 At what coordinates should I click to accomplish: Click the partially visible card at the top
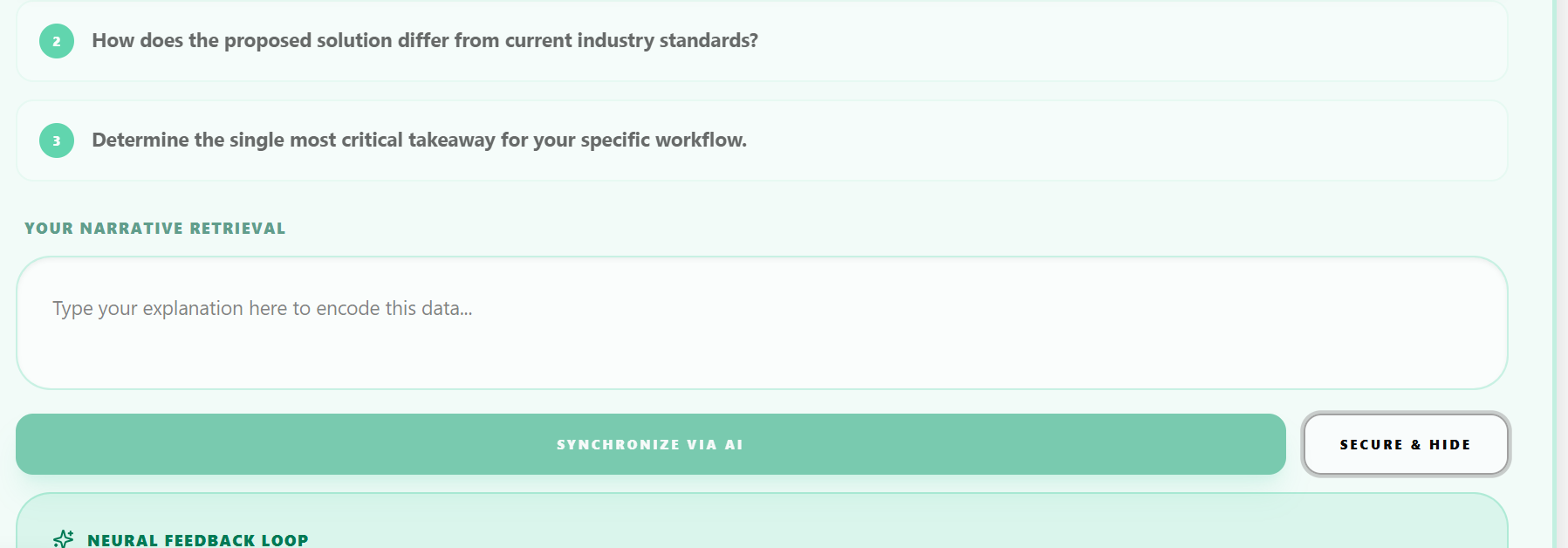pos(762,41)
